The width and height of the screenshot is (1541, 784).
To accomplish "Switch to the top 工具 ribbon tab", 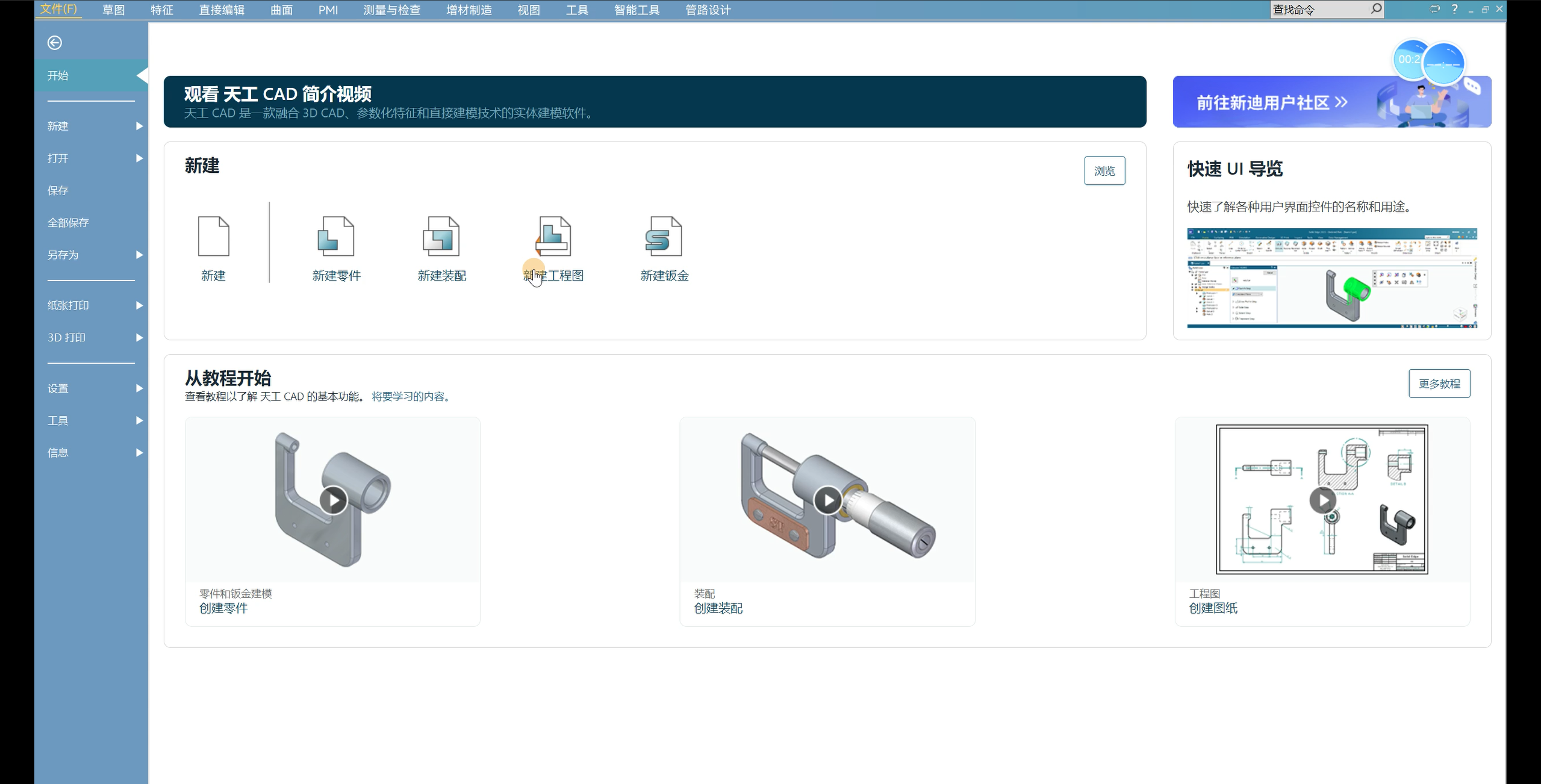I will (x=576, y=10).
